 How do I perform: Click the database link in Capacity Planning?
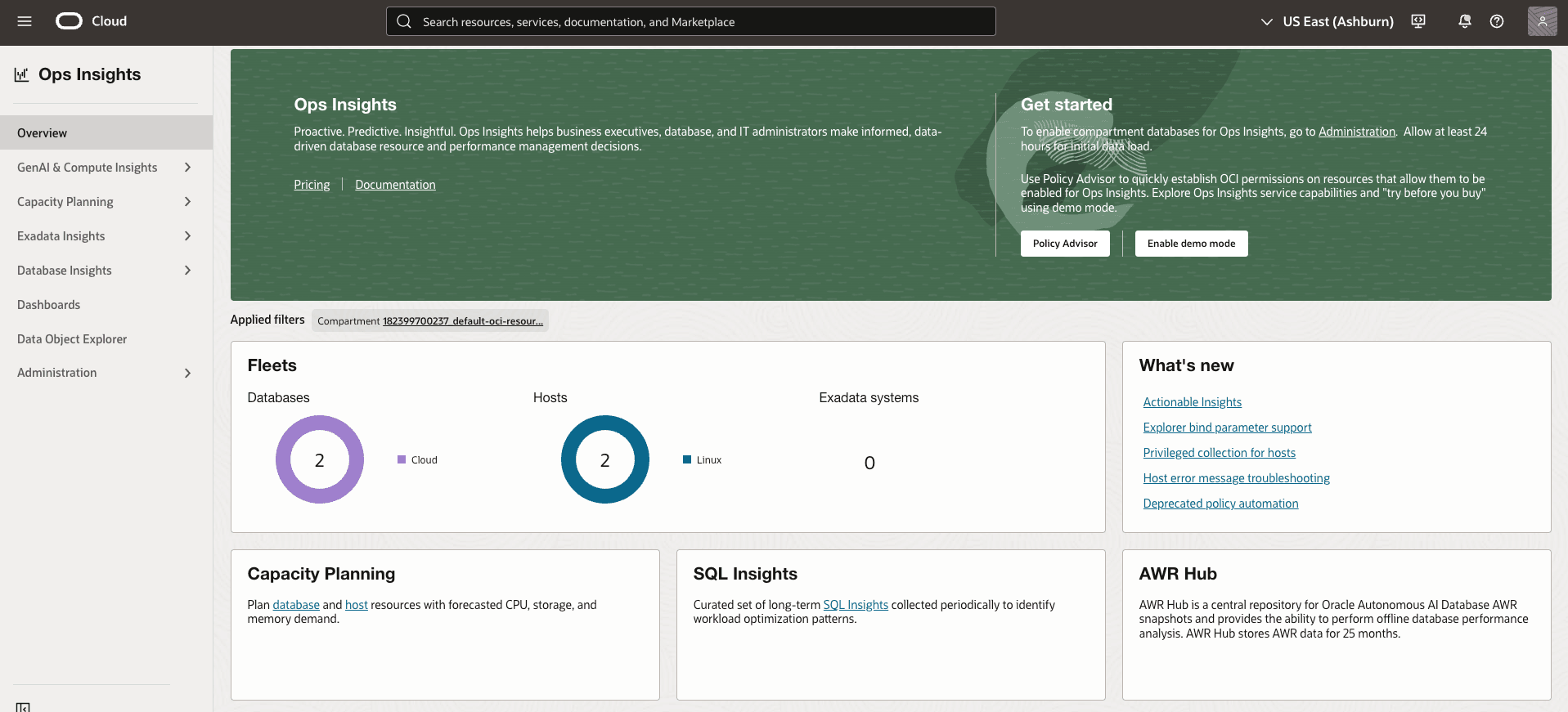click(x=296, y=605)
